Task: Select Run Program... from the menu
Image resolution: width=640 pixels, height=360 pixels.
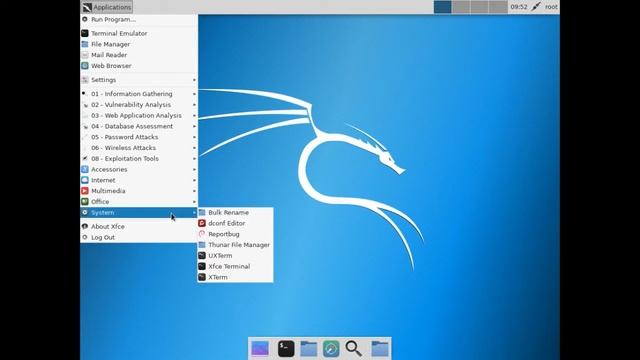Action: [139, 20]
